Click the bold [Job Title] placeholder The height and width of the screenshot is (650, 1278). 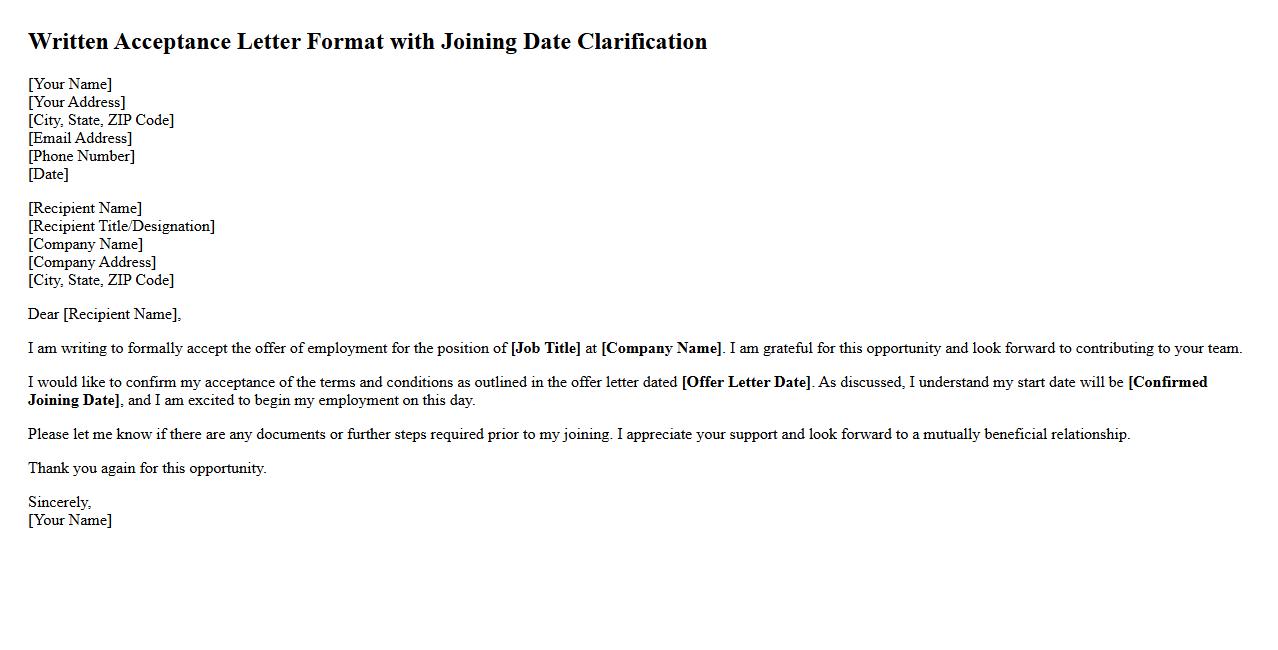[545, 348]
